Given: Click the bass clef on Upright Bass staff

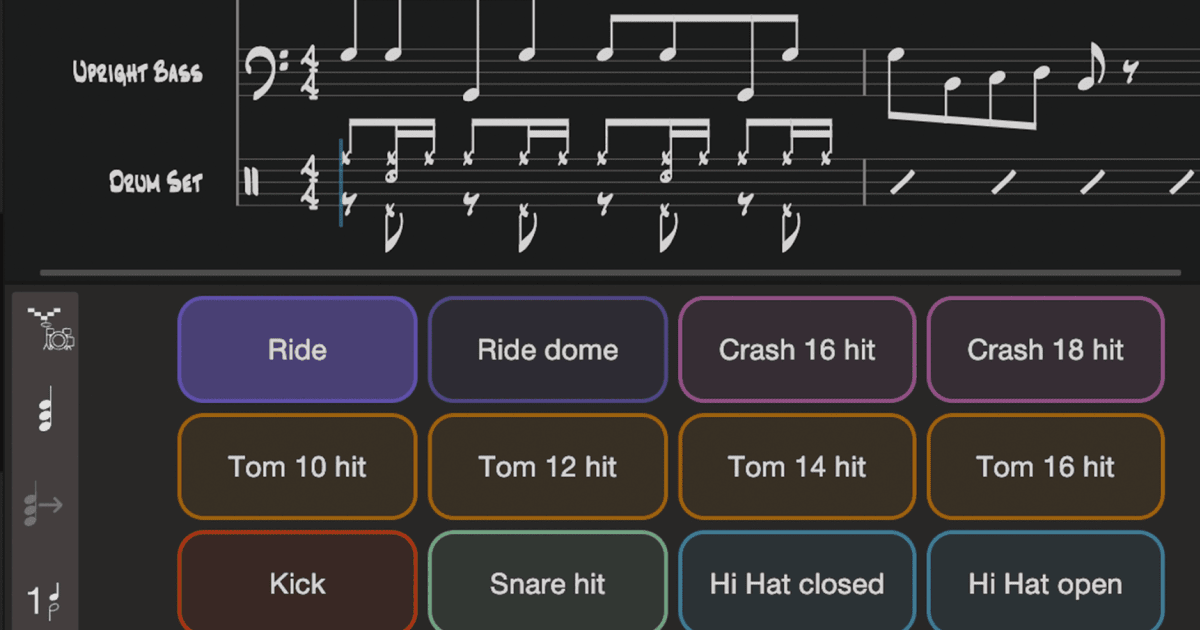Looking at the screenshot, I should coord(265,74).
